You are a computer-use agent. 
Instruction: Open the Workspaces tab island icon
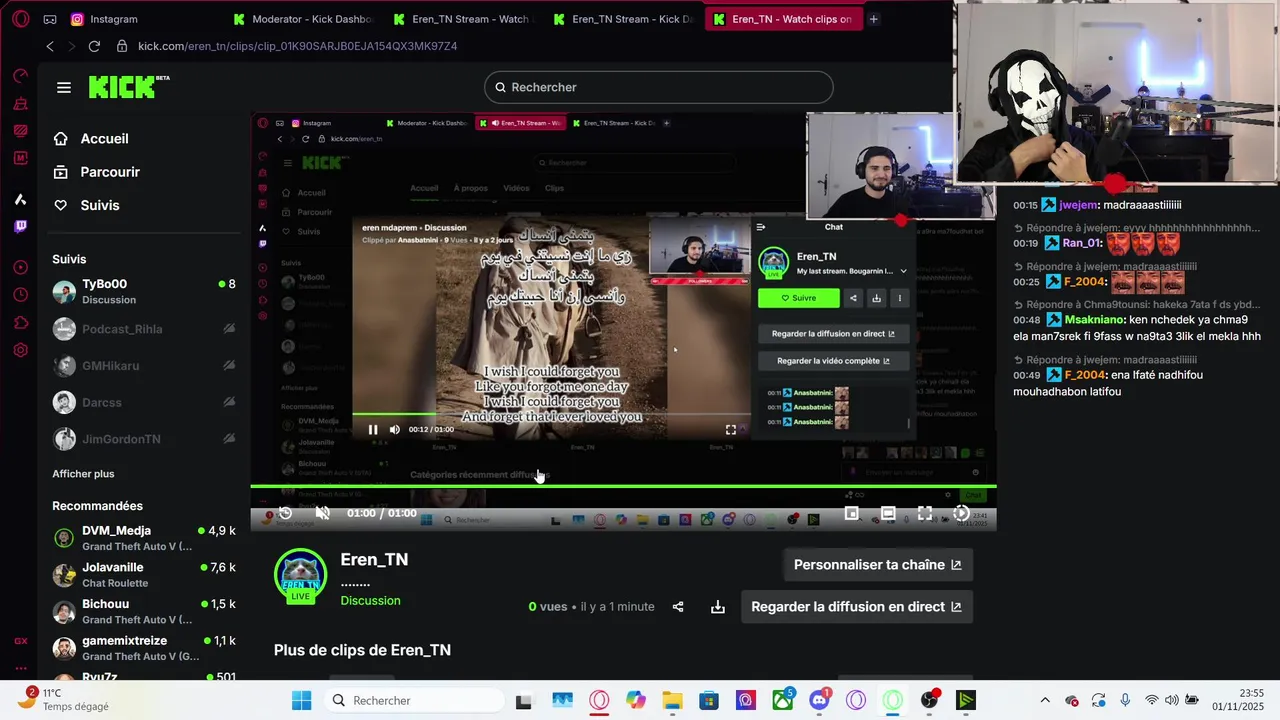[x=49, y=19]
